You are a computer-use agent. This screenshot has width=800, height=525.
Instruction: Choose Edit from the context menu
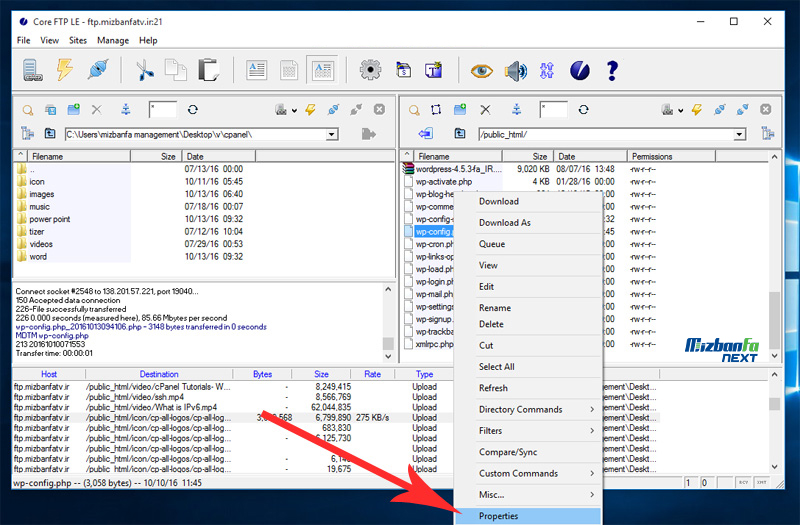coord(528,287)
